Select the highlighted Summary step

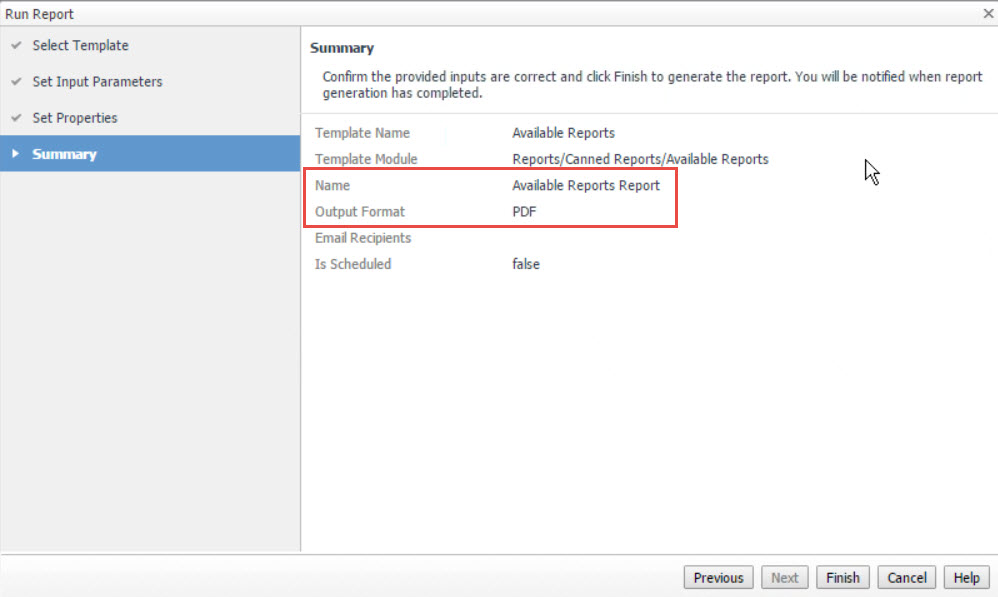point(64,154)
